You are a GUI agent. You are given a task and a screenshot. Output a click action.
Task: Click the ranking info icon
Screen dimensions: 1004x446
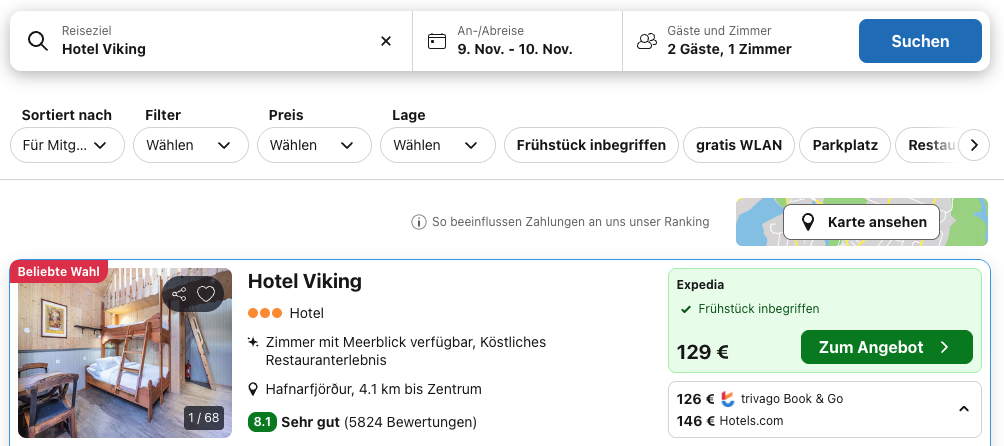(x=419, y=222)
